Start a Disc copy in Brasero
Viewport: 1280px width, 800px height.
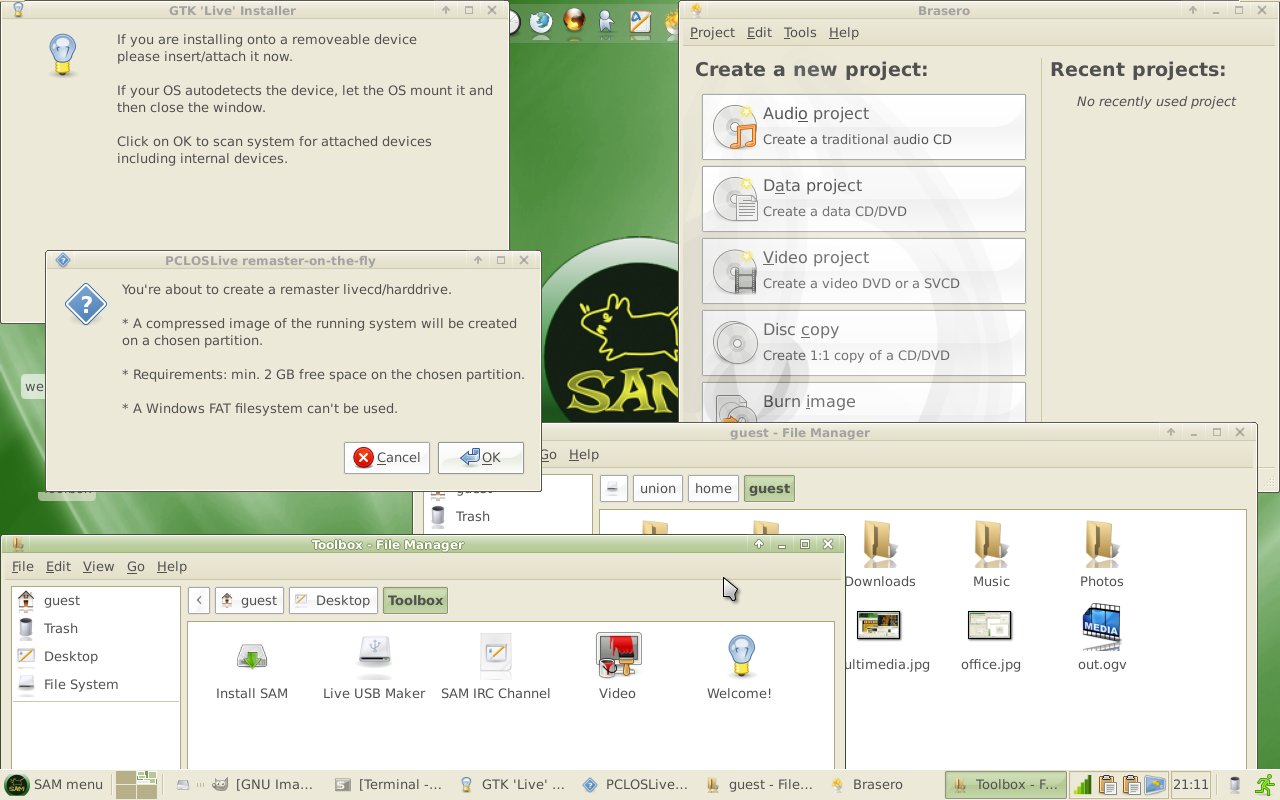pyautogui.click(x=864, y=343)
